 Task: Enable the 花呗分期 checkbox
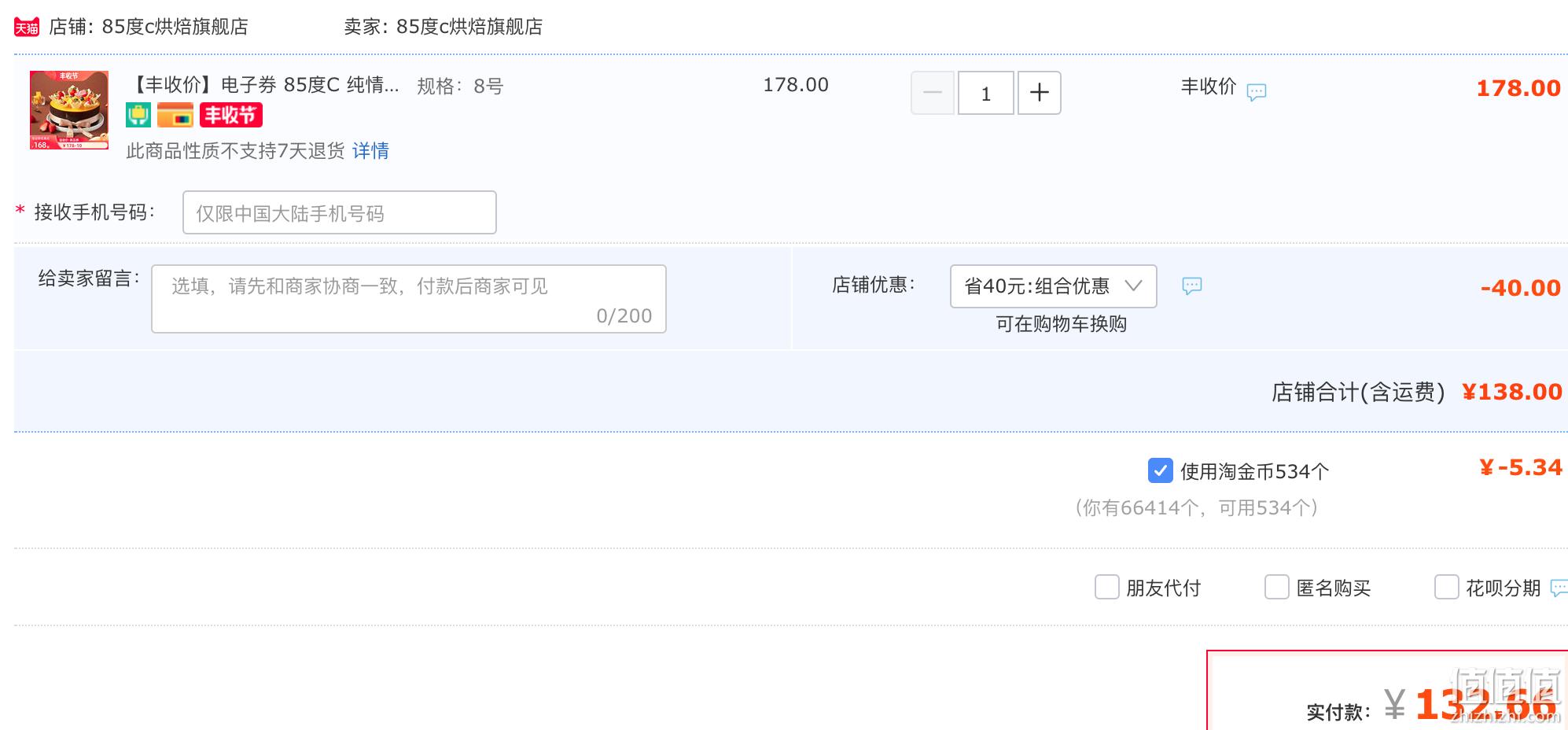click(x=1447, y=587)
